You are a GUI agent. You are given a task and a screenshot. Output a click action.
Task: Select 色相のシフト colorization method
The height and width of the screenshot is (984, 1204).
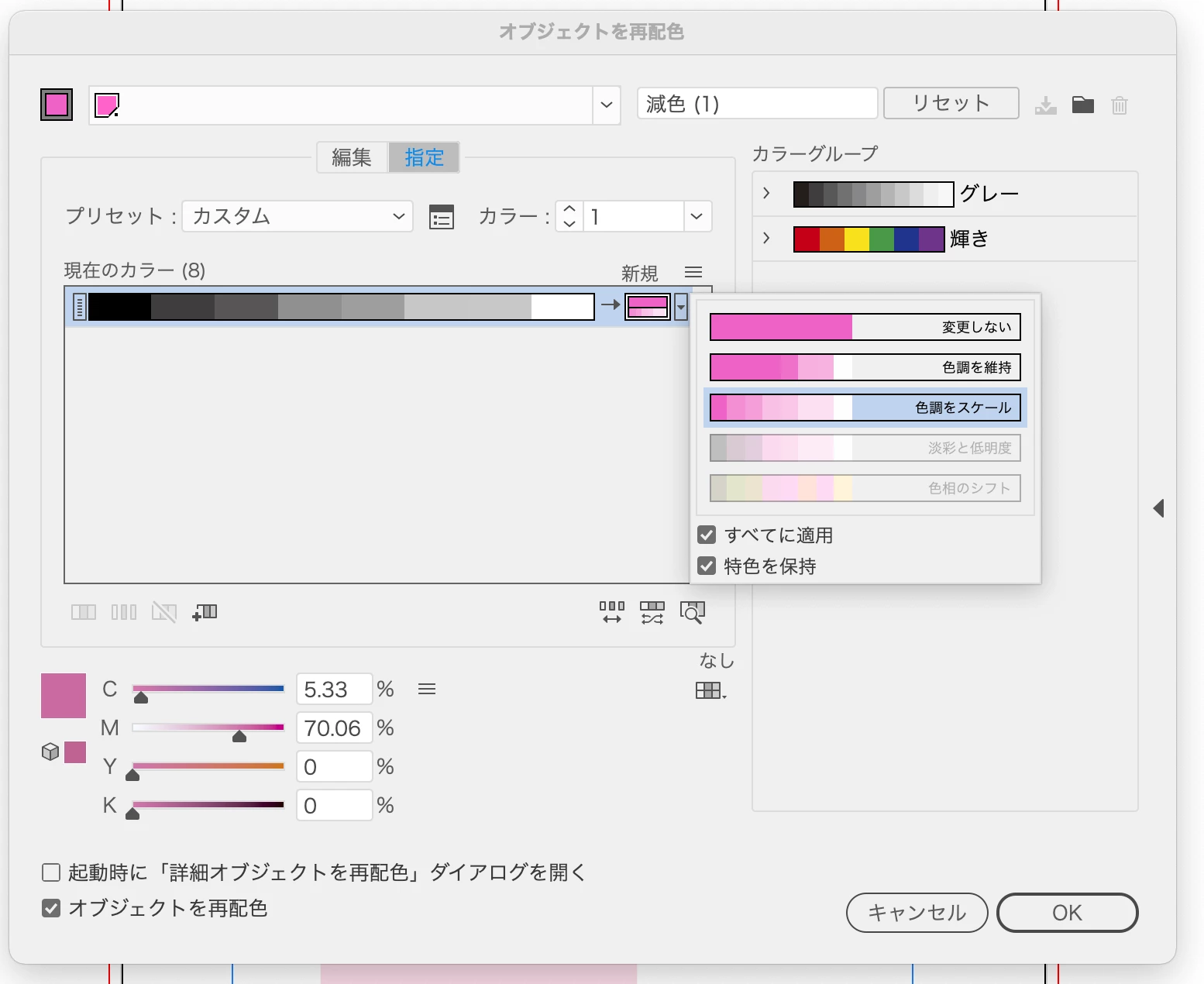pos(865,488)
